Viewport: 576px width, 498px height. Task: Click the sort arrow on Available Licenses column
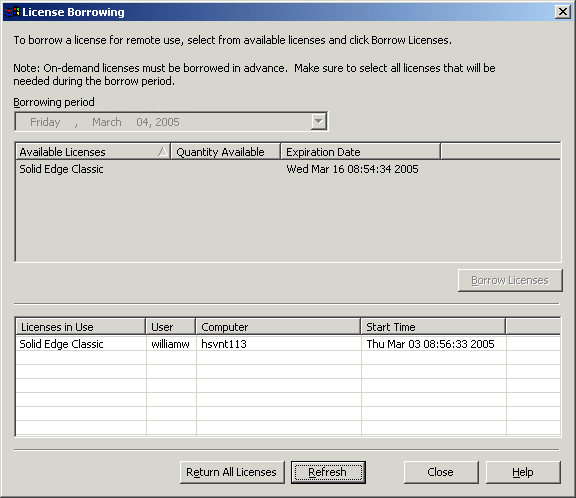pos(163,151)
